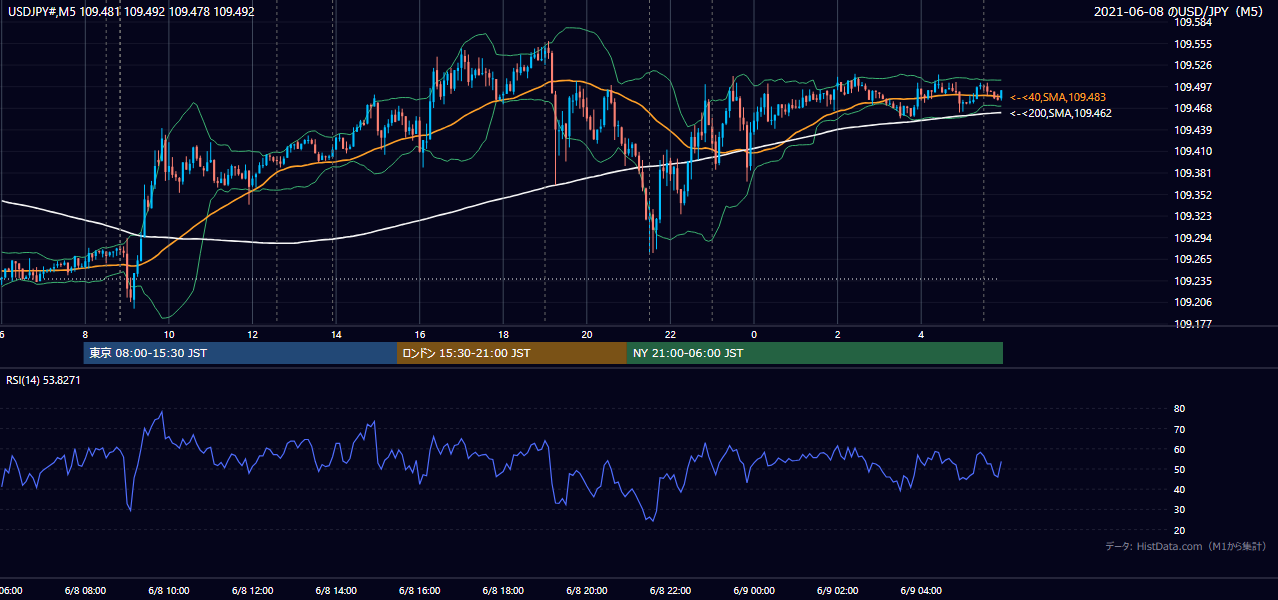This screenshot has height=600, width=1278.
Task: Click the 6/8 18:00 date-time label
Action: pyautogui.click(x=503, y=591)
